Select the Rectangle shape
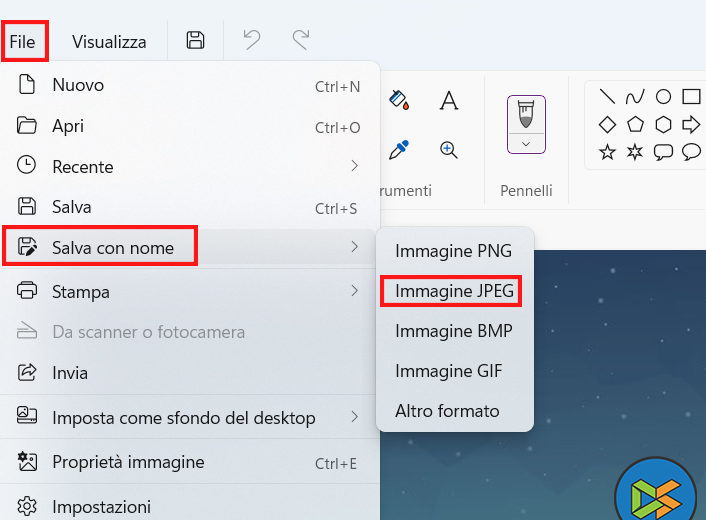 tap(691, 96)
